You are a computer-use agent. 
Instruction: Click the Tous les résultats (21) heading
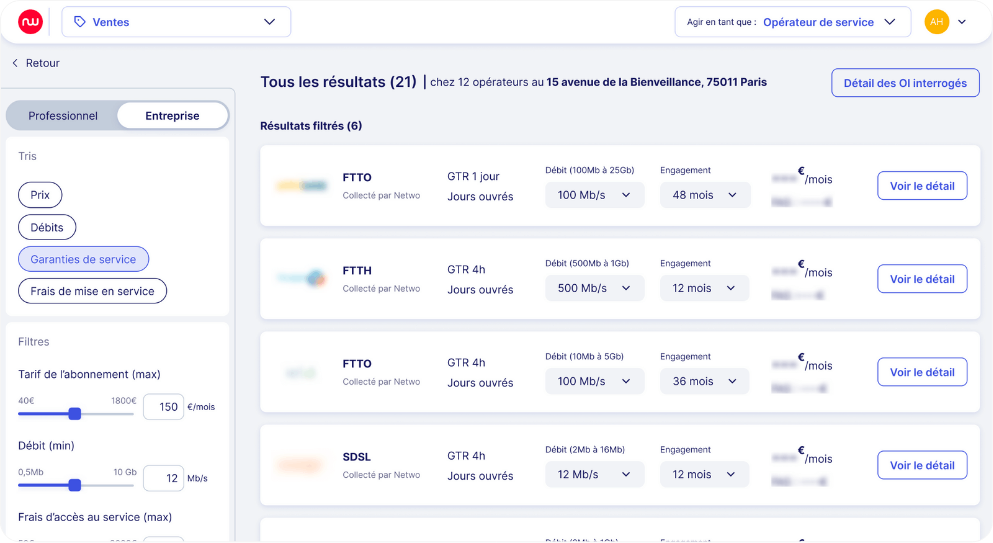pyautogui.click(x=338, y=82)
